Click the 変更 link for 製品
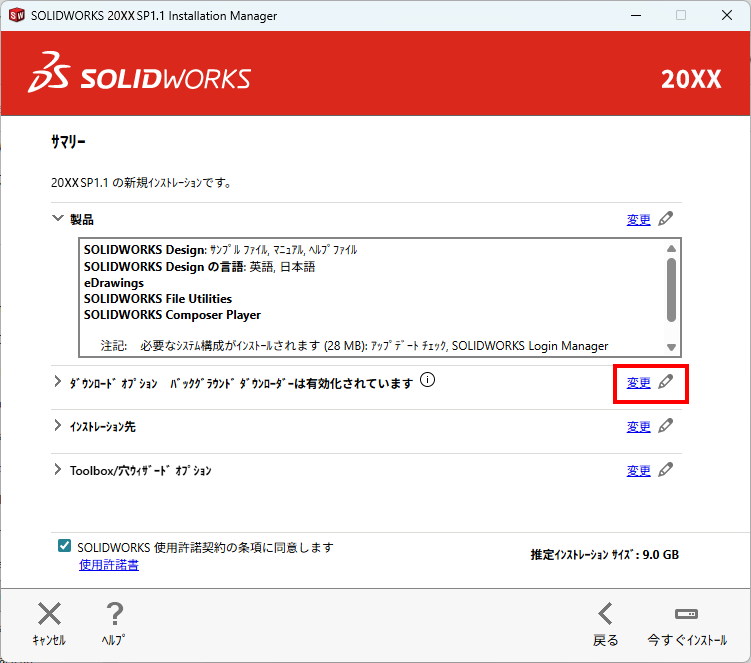Image resolution: width=751 pixels, height=663 pixels. (638, 220)
